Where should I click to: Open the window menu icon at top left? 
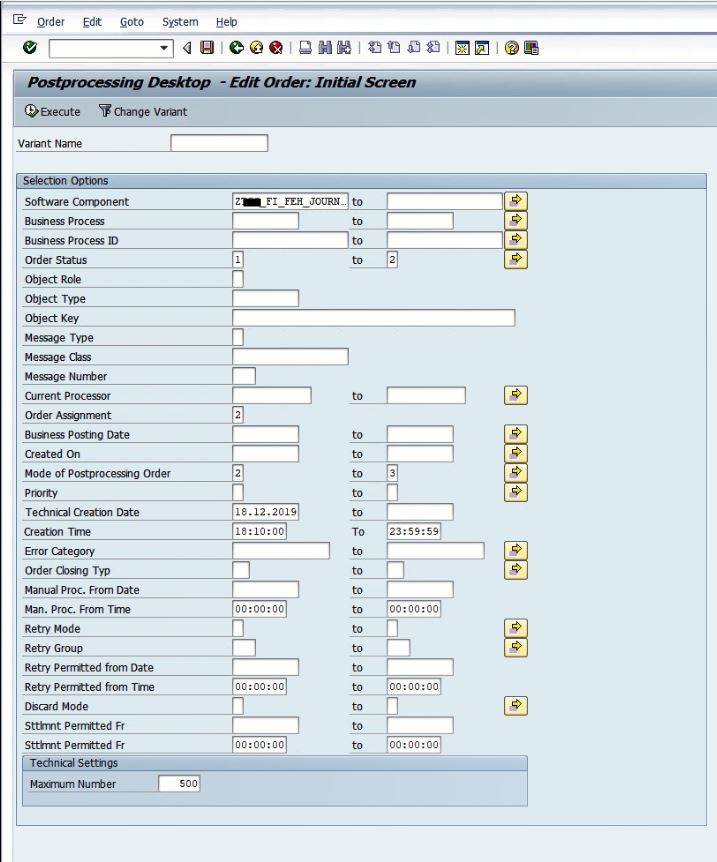[19, 20]
